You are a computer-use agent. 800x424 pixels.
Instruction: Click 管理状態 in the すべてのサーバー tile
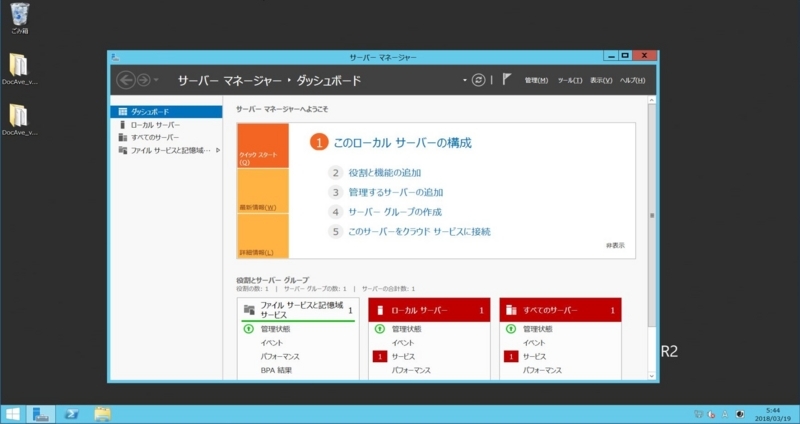click(538, 329)
